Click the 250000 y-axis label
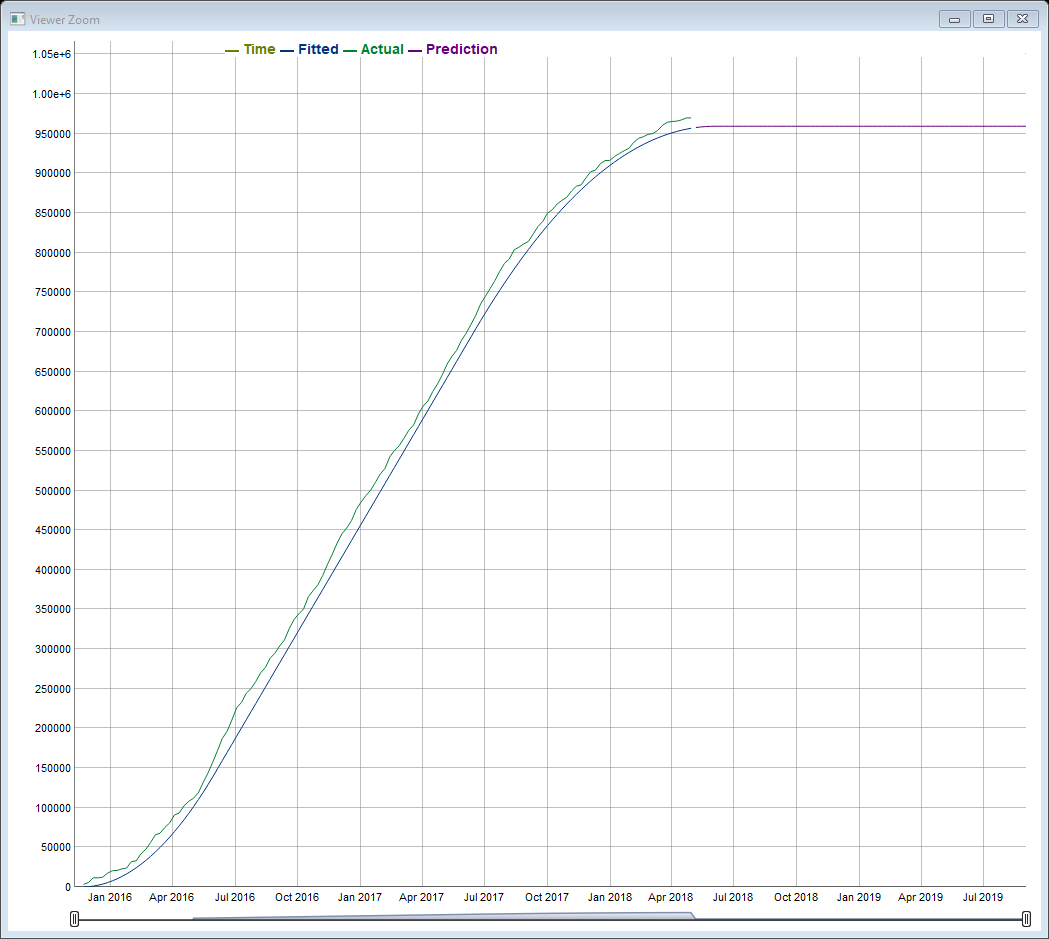The image size is (1049, 939). [x=53, y=690]
